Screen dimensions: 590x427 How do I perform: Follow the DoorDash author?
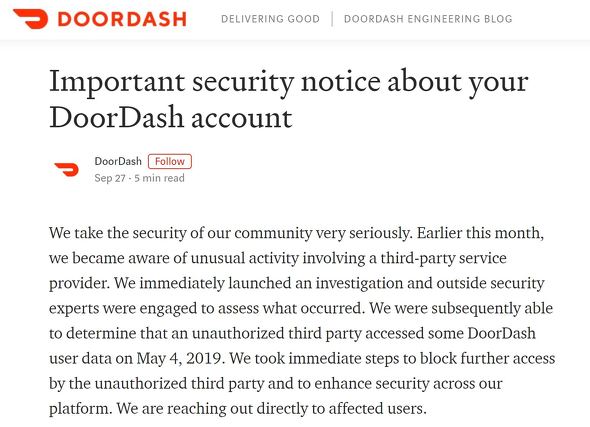tap(170, 161)
